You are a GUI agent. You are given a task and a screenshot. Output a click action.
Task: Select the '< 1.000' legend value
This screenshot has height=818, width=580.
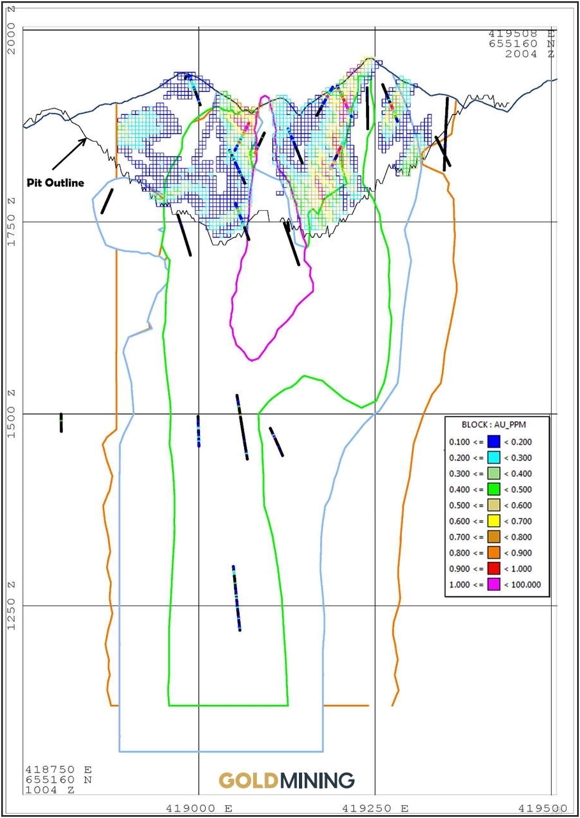[518, 570]
